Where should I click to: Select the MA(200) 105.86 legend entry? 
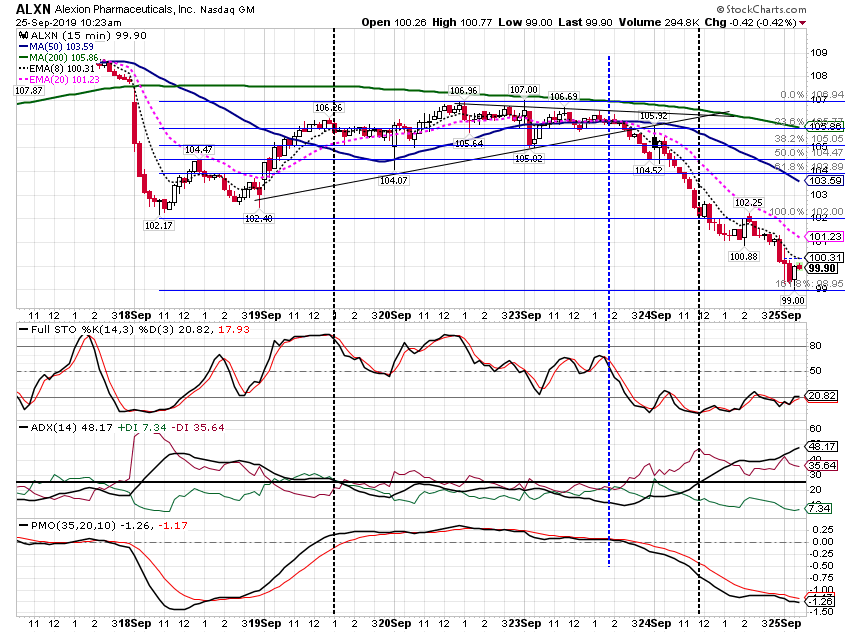[x=59, y=57]
